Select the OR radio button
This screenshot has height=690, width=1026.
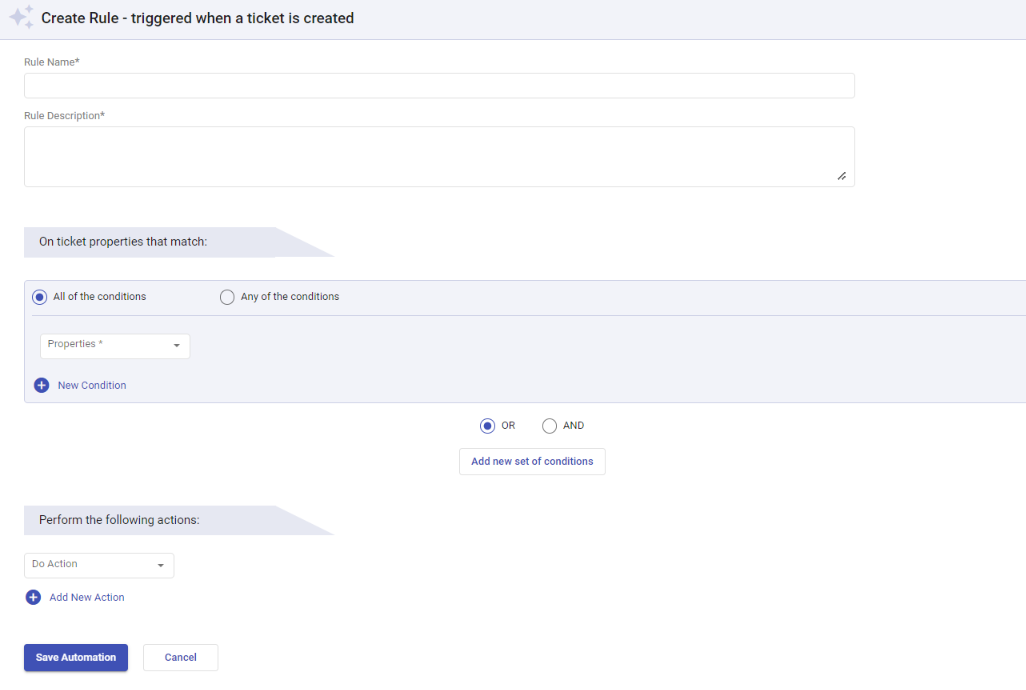tap(488, 426)
